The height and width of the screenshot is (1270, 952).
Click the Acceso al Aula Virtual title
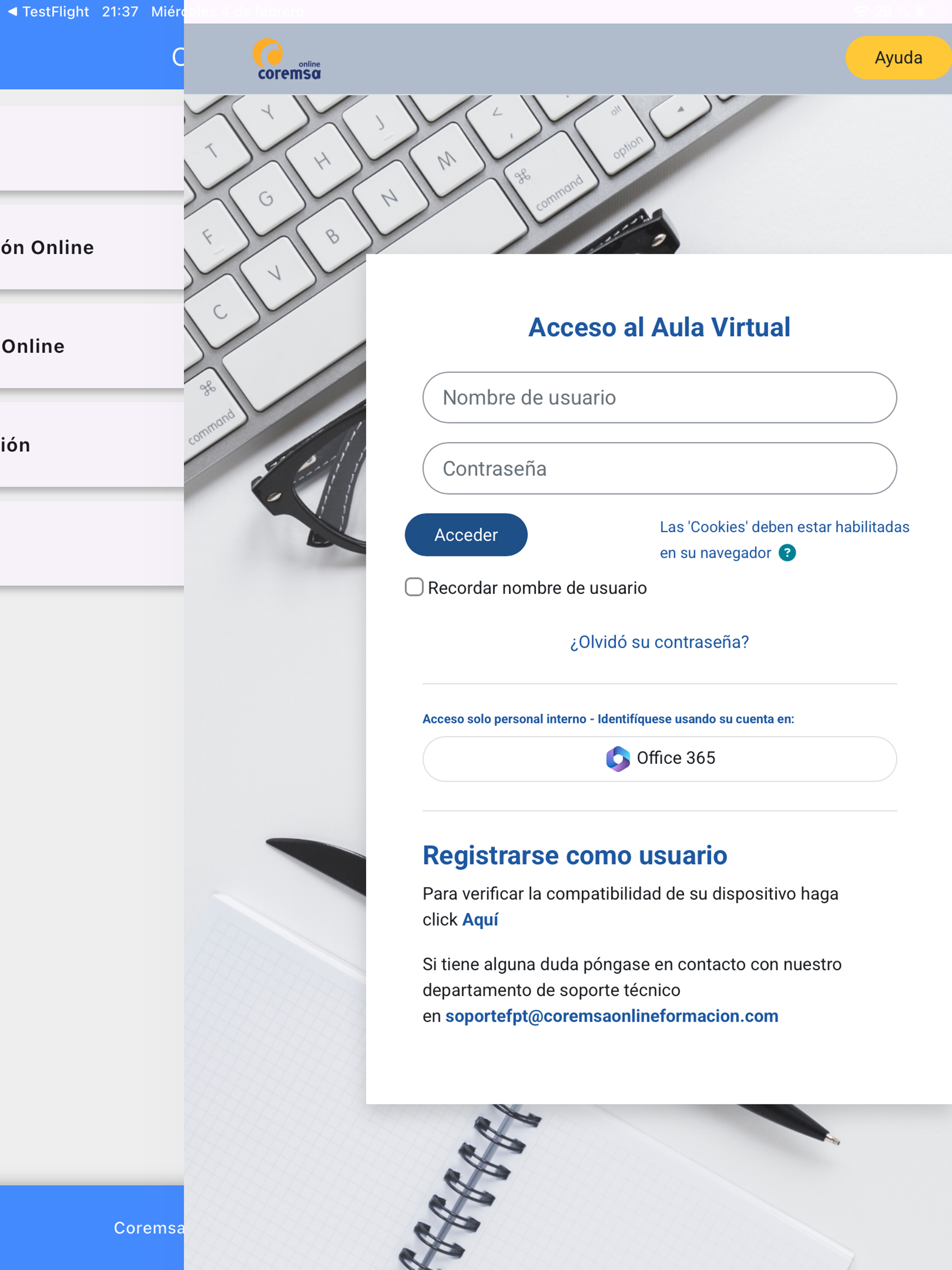659,327
